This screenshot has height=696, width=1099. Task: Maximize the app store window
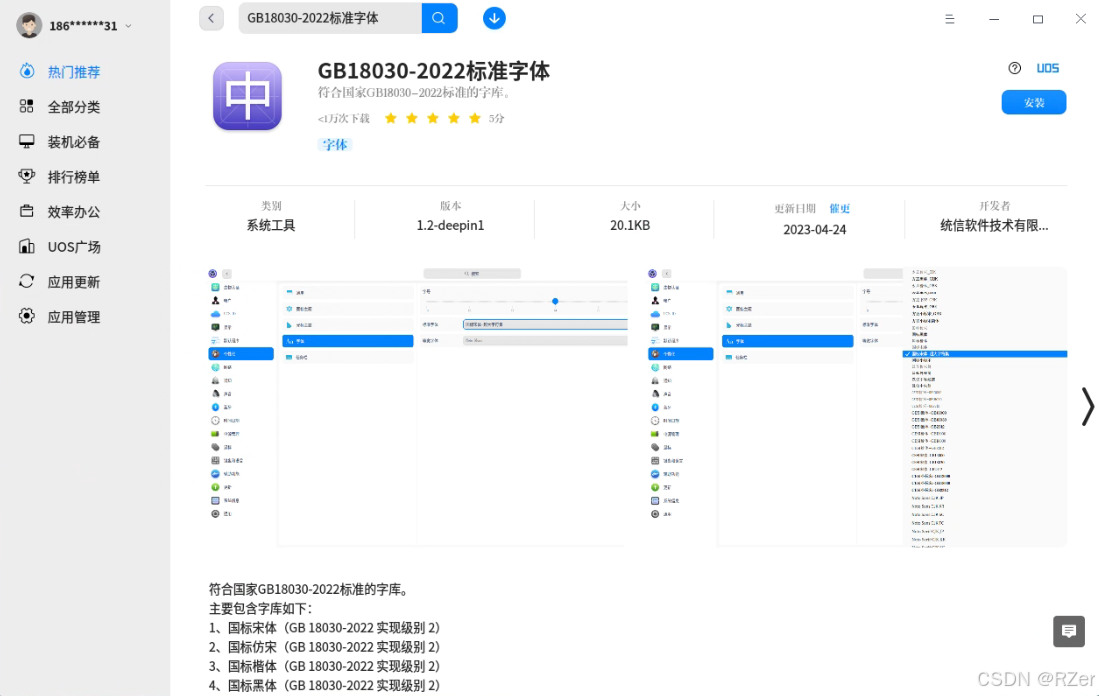click(x=1038, y=19)
